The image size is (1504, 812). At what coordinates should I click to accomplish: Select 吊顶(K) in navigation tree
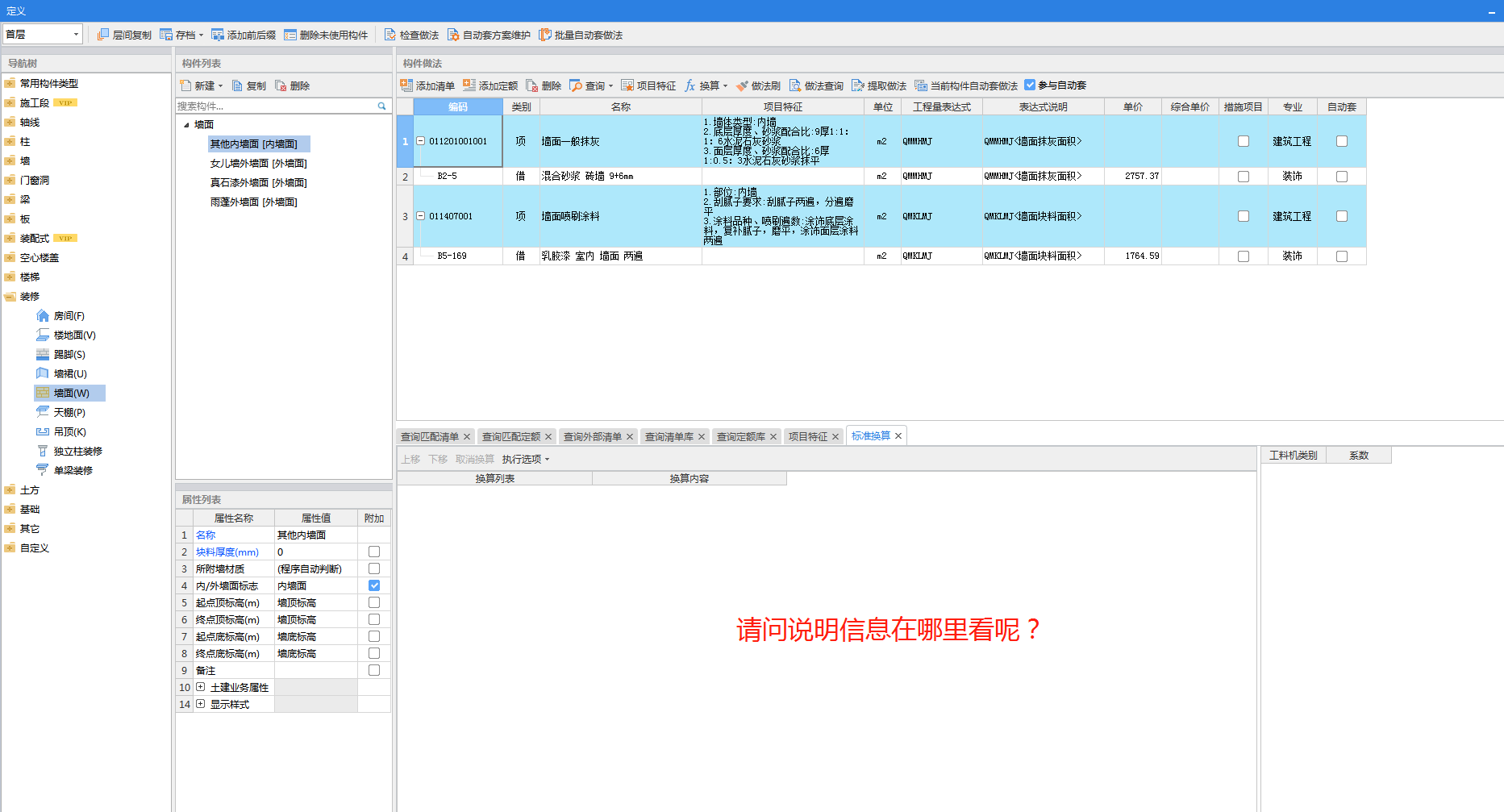(x=61, y=432)
